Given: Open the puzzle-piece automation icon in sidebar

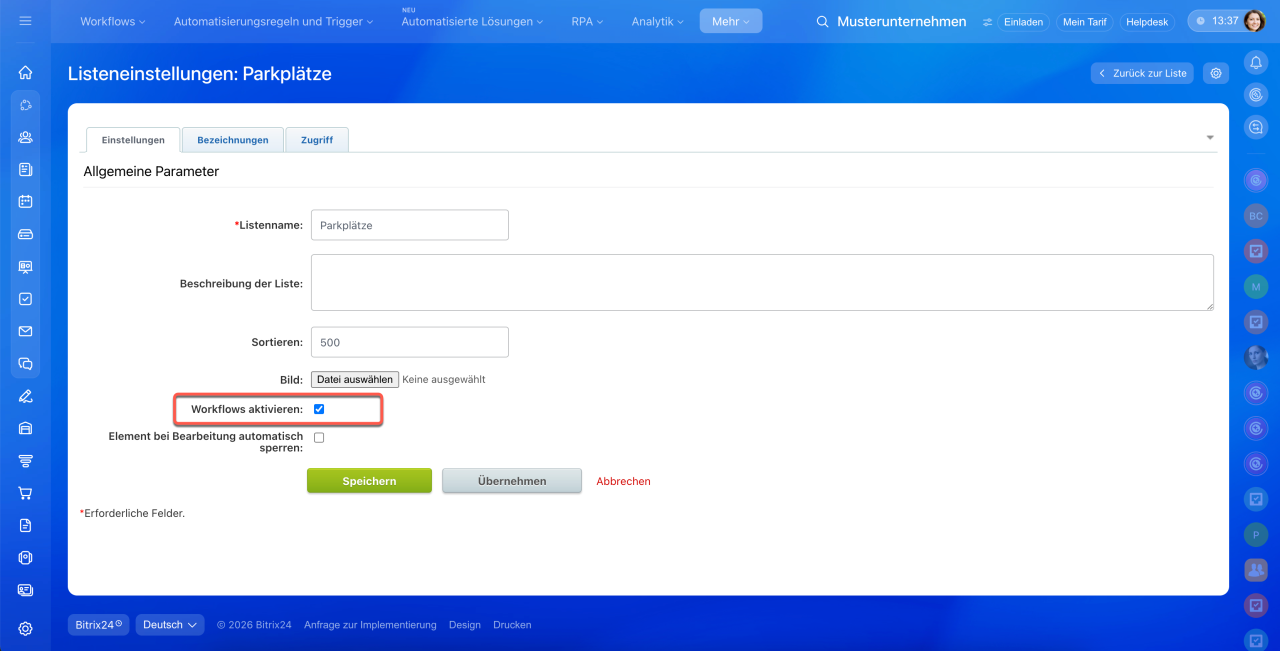Looking at the screenshot, I should pos(25,105).
